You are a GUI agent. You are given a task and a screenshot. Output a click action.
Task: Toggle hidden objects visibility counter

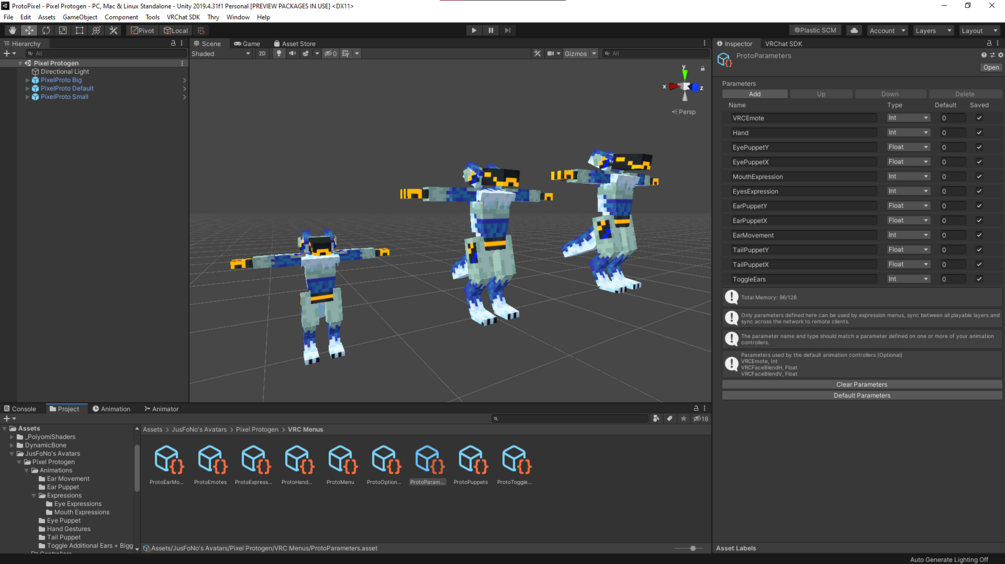[330, 54]
